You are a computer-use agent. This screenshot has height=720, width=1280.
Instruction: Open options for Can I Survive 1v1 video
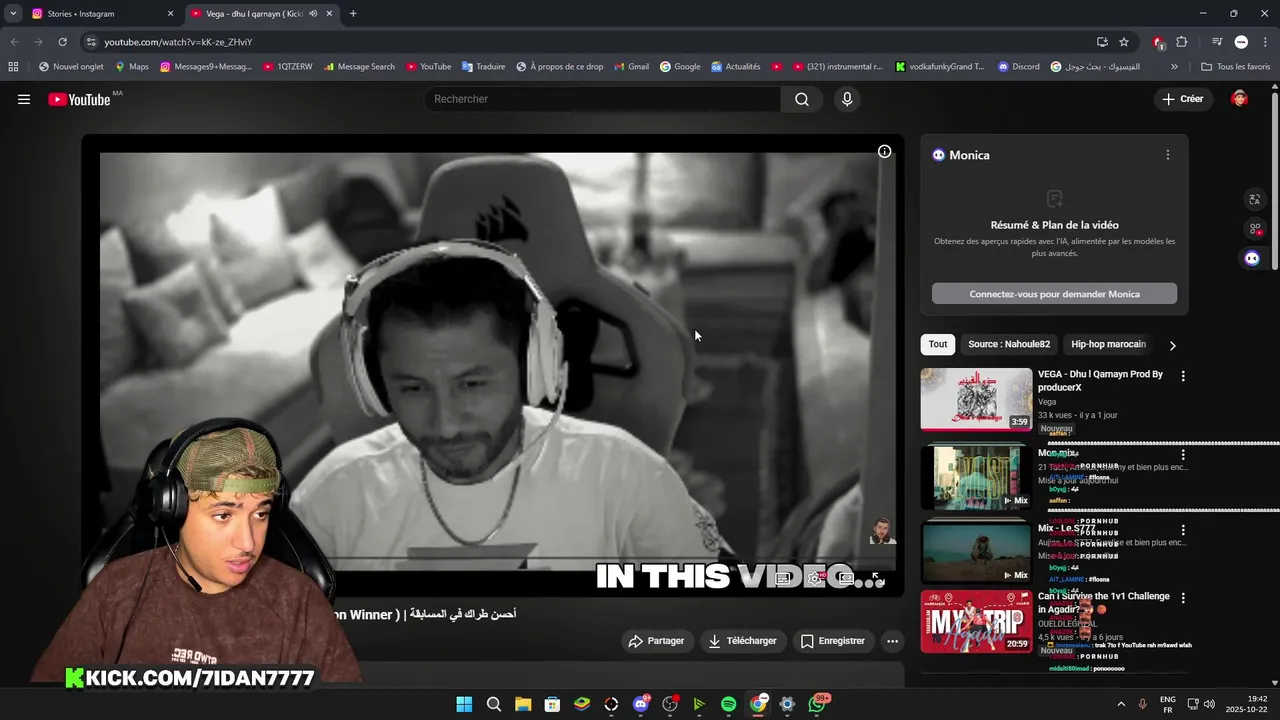click(1183, 598)
